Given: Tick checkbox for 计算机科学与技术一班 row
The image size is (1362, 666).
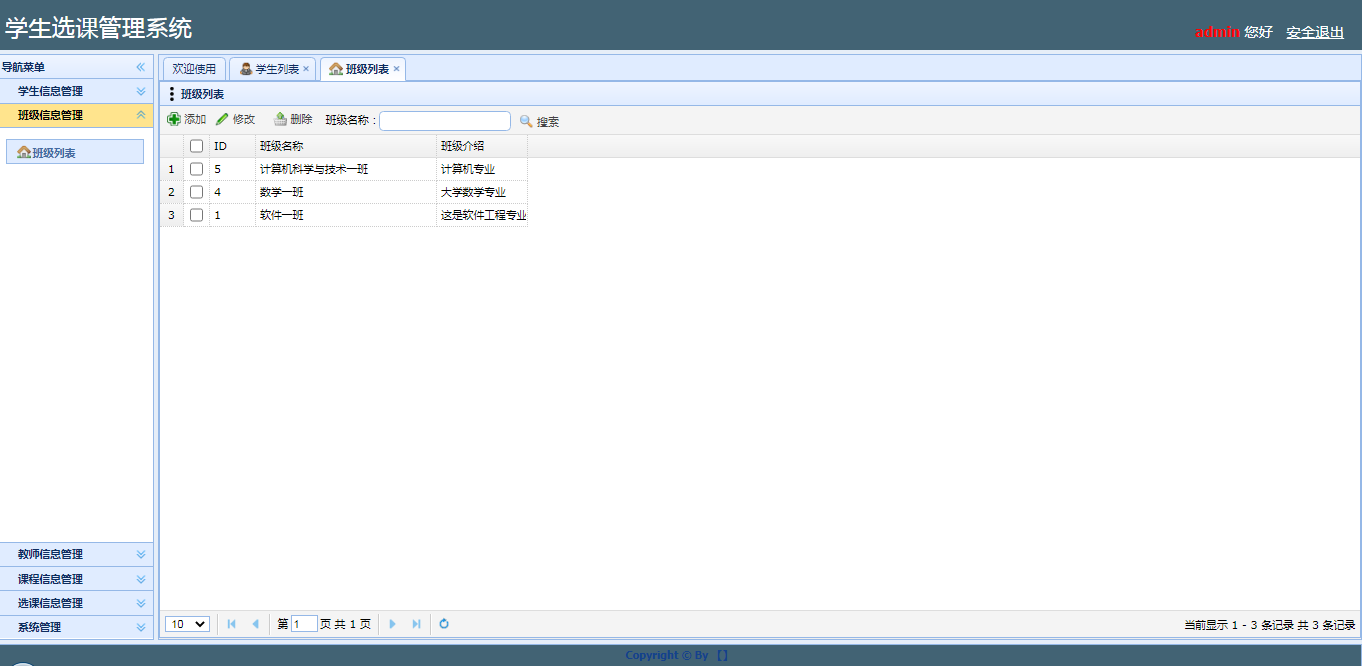Looking at the screenshot, I should point(196,169).
